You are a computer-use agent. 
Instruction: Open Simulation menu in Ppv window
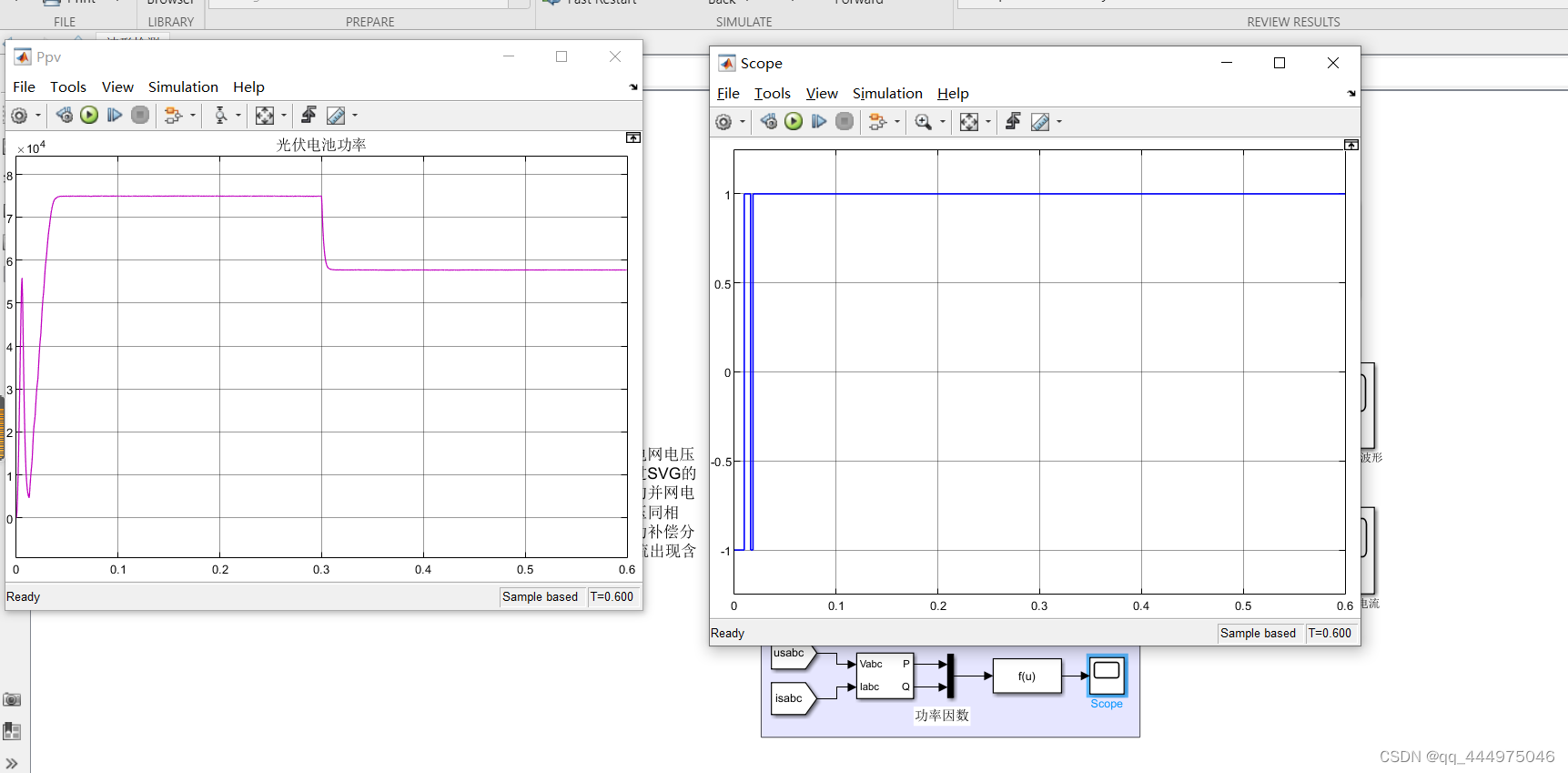pyautogui.click(x=183, y=86)
